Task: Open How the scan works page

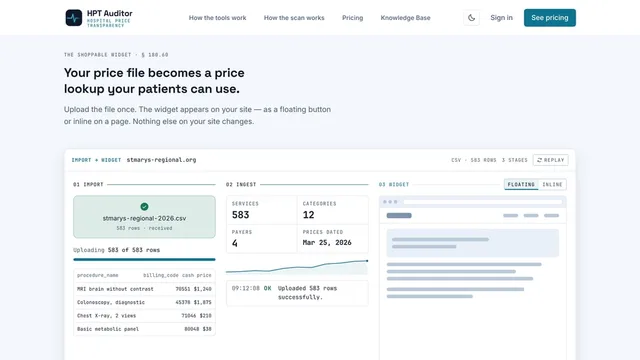Action: pyautogui.click(x=294, y=18)
